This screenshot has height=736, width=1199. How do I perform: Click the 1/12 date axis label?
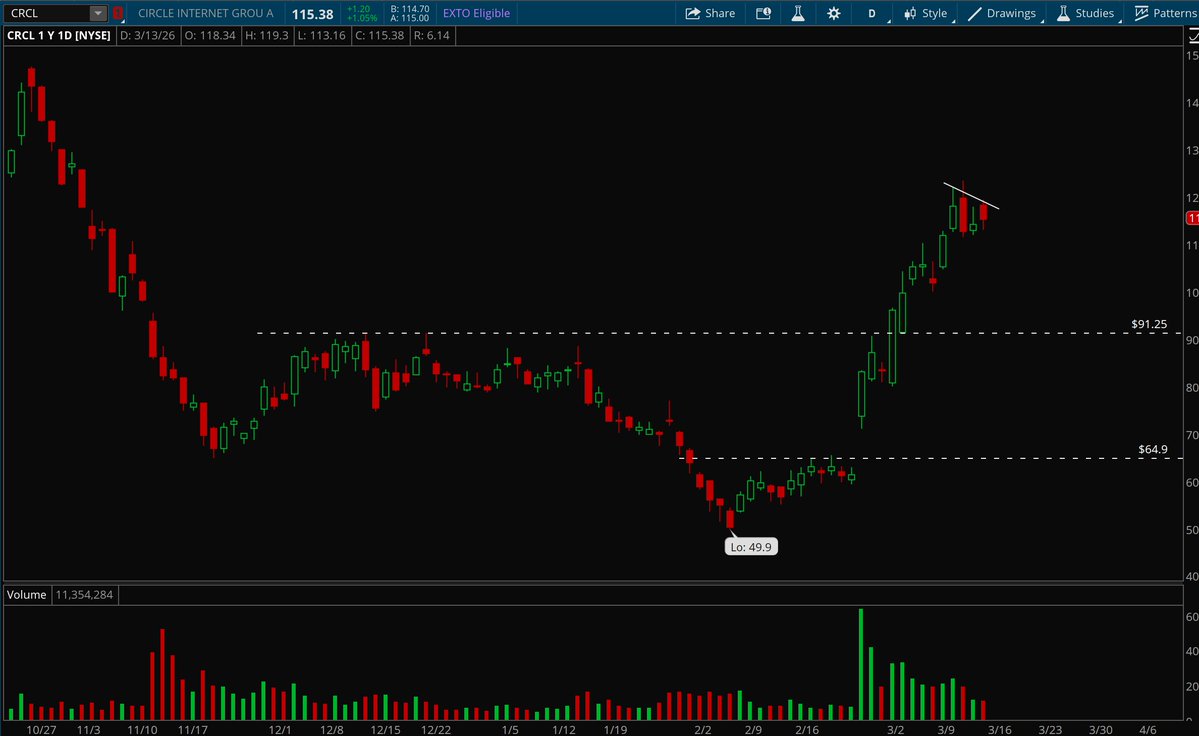[564, 730]
